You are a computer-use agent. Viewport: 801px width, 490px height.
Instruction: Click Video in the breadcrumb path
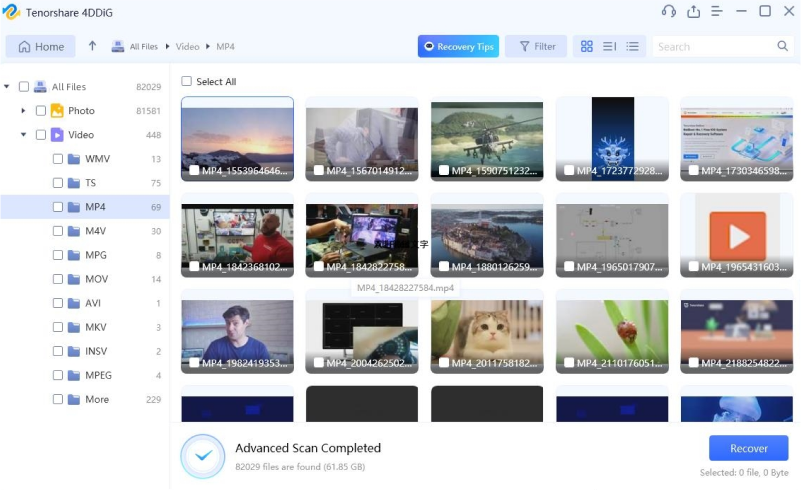tap(187, 47)
